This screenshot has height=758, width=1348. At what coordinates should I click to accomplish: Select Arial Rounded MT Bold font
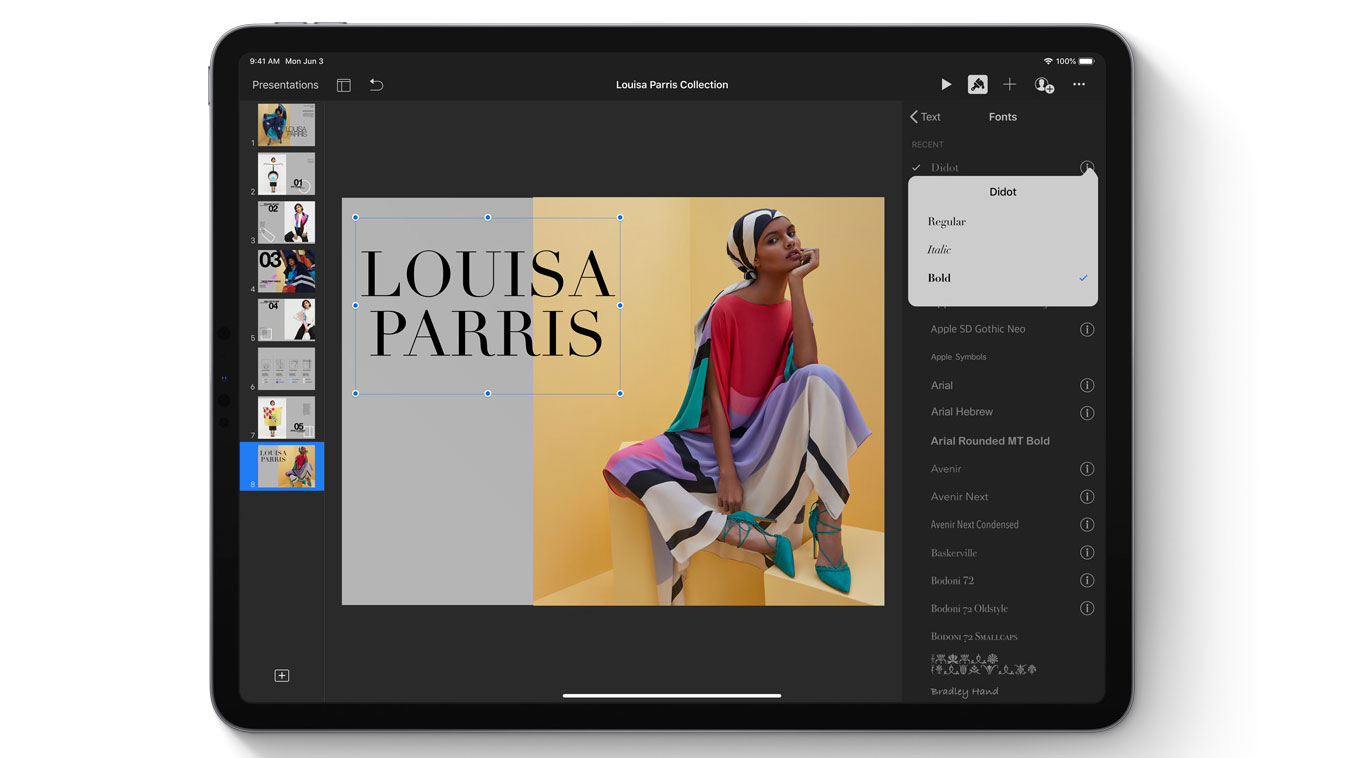[x=990, y=441]
